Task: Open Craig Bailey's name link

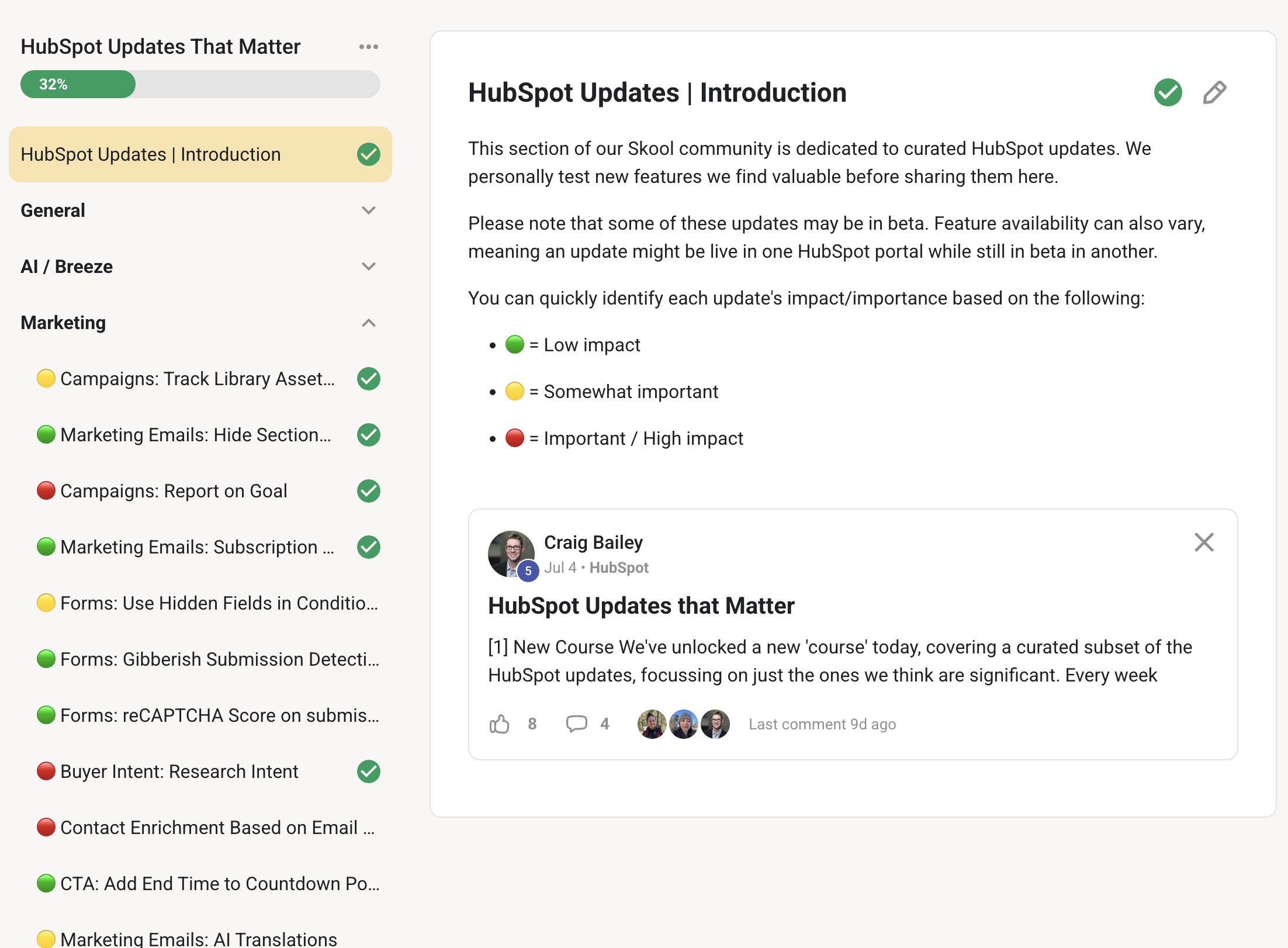Action: [593, 542]
